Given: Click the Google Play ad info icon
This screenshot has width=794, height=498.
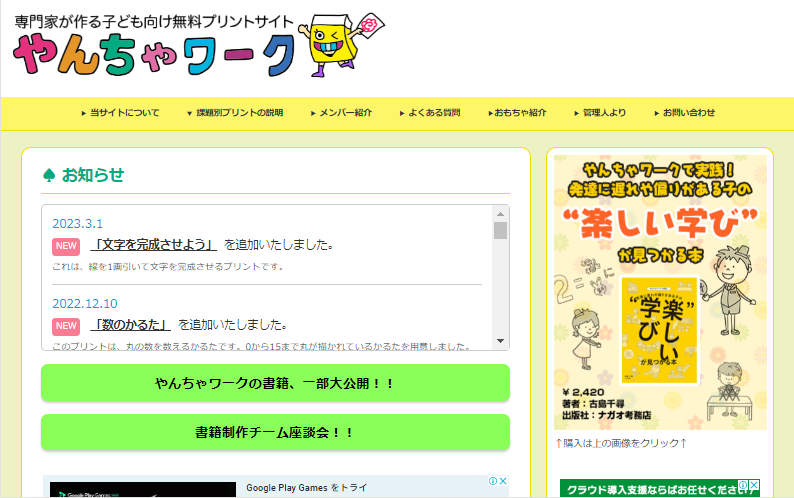Looking at the screenshot, I should pos(493,481).
